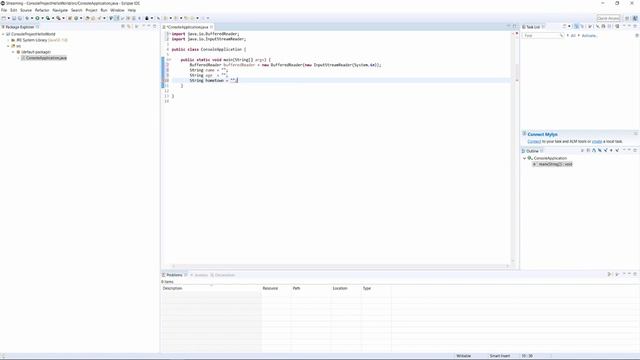Close the ConsoleApplication.java editor tab

211,27
